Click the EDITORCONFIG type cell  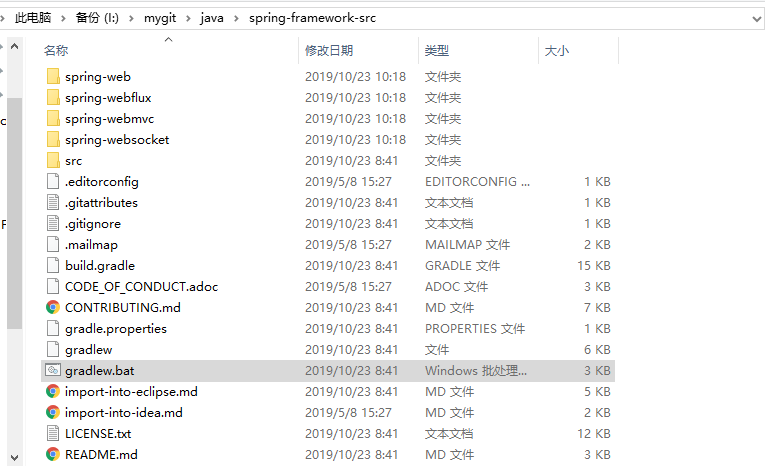point(477,182)
